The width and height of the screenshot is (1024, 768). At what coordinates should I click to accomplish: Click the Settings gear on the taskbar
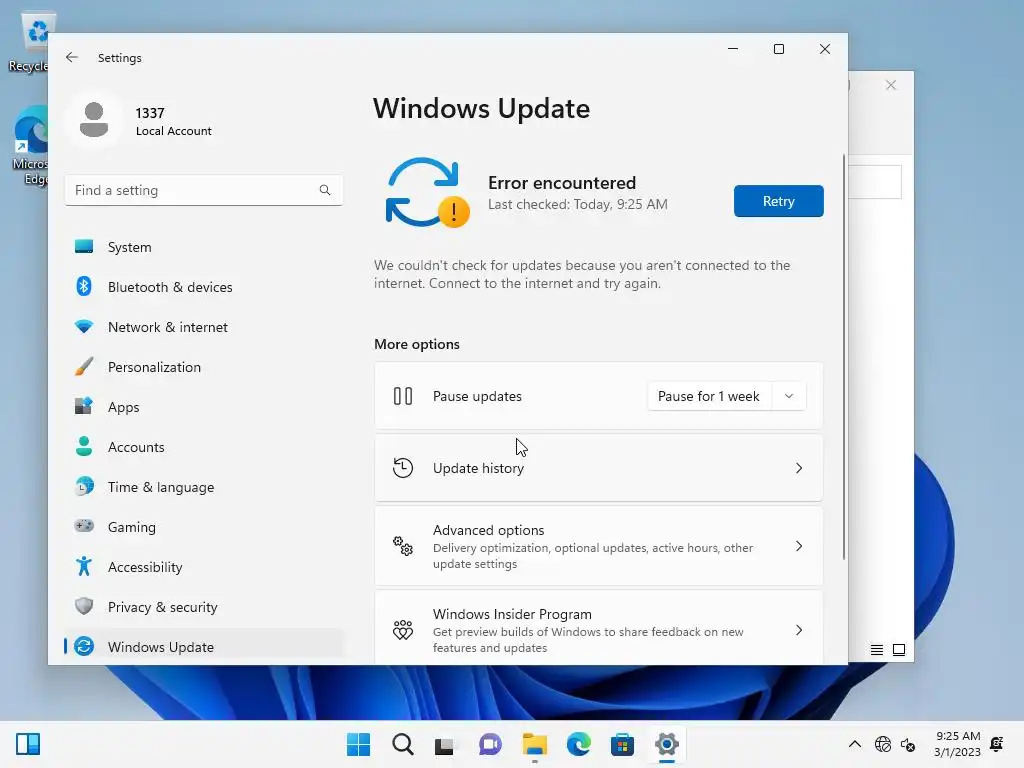coord(667,744)
